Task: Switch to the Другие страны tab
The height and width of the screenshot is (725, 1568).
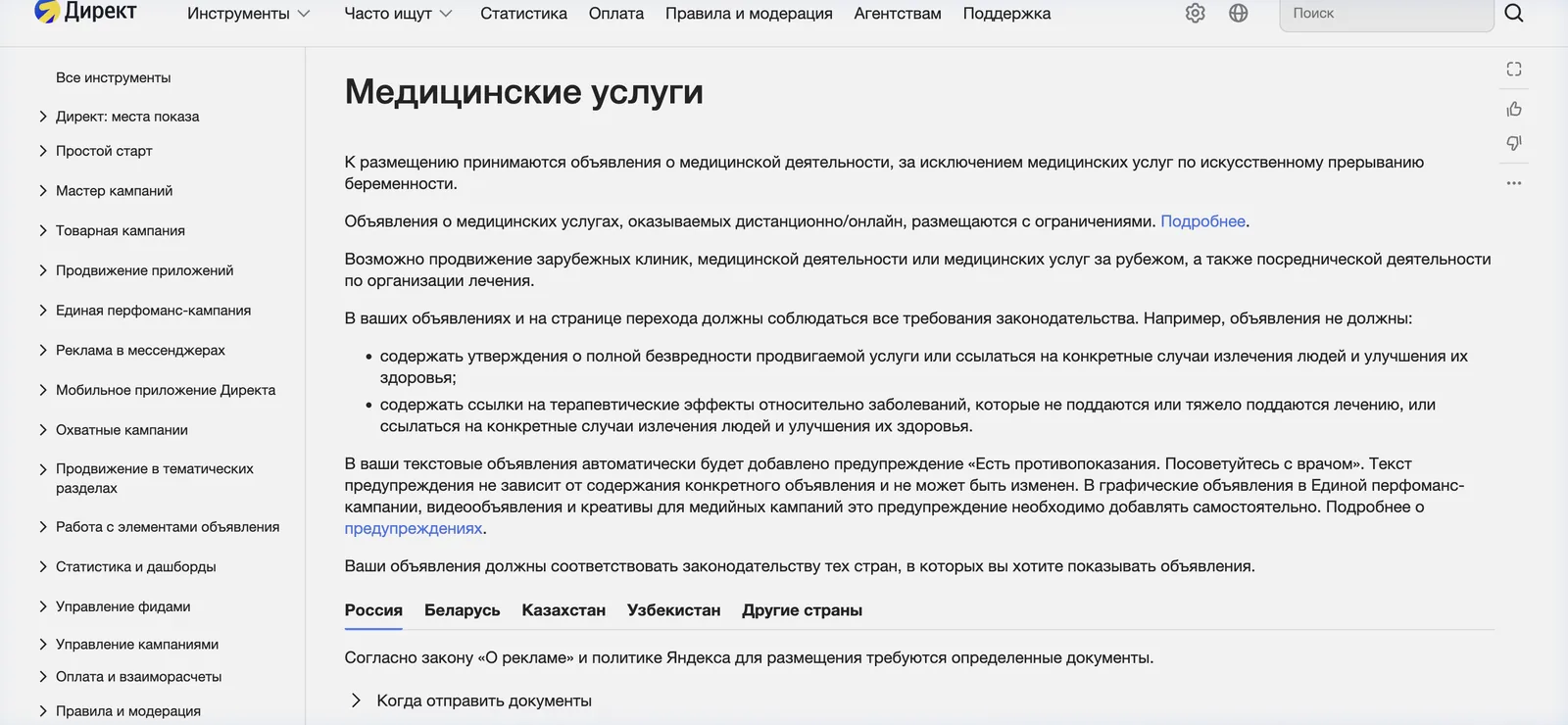Action: (803, 610)
